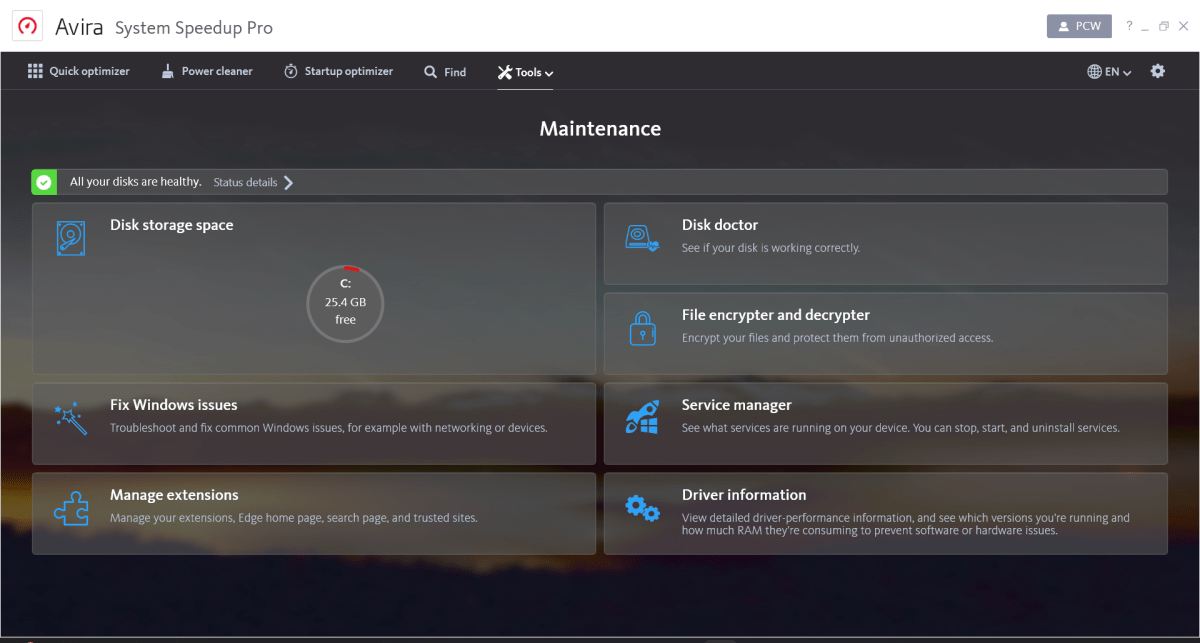Image resolution: width=1200 pixels, height=643 pixels.
Task: Click the Fix Windows issues magic wand icon
Action: click(70, 418)
